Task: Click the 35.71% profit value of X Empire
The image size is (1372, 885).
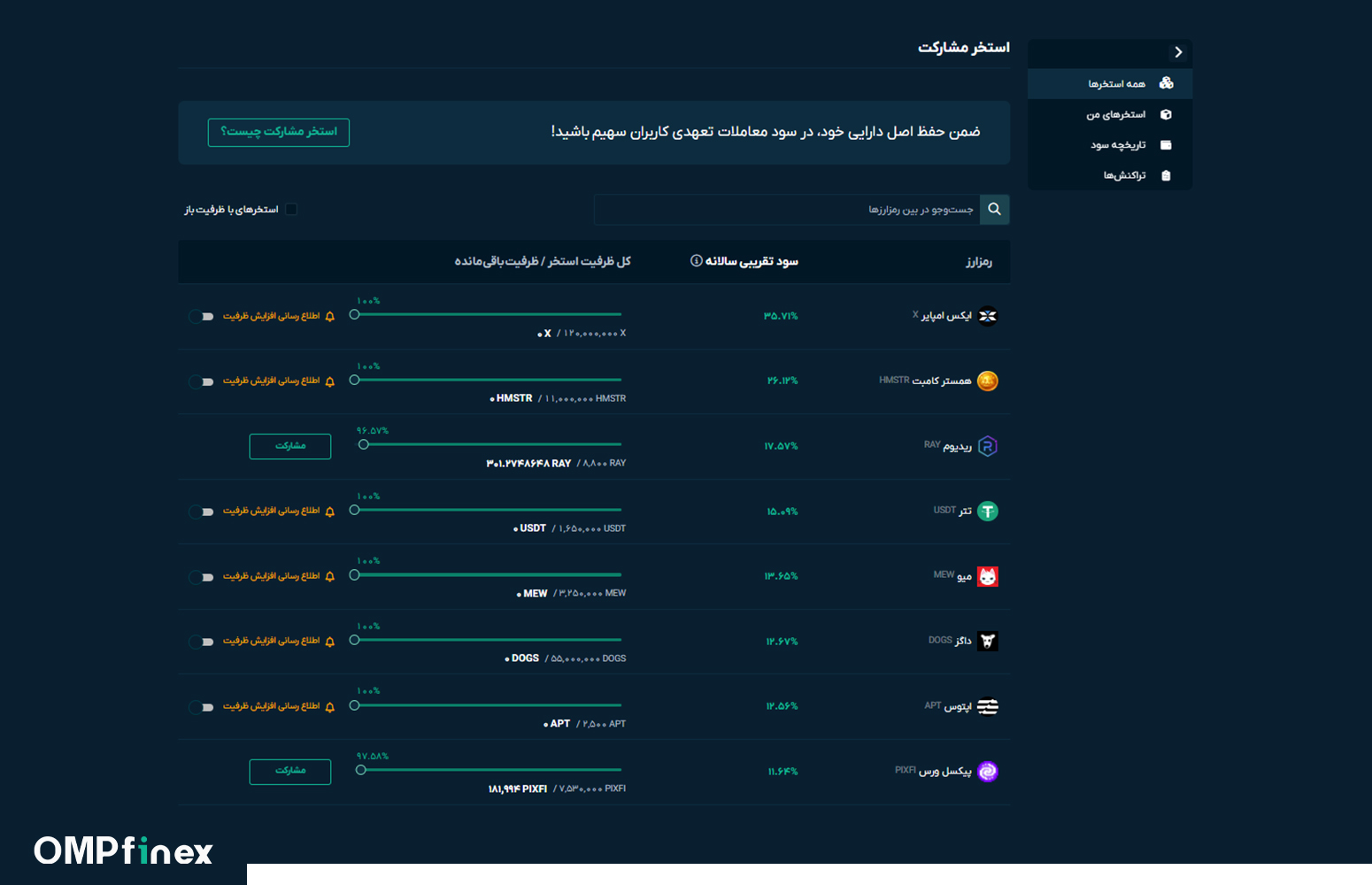Action: point(781,316)
